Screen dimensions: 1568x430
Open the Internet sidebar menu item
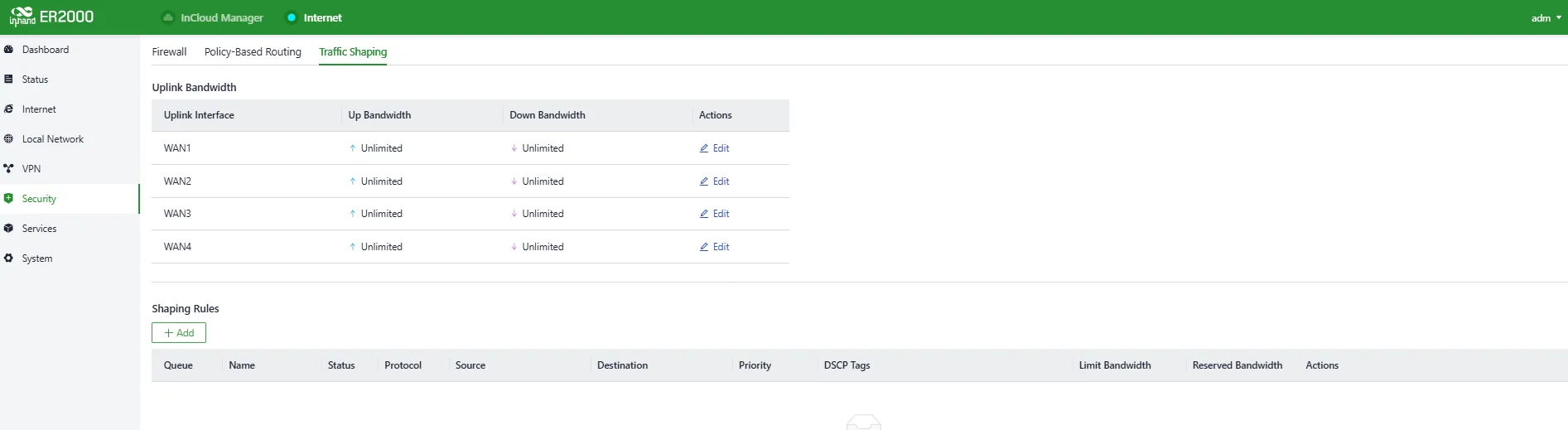point(70,109)
